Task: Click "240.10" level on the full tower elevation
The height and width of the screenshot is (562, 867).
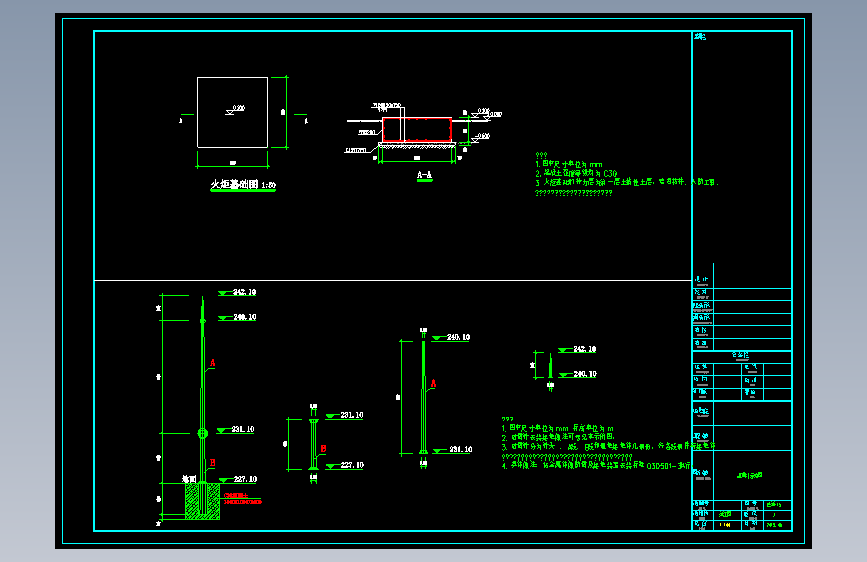Action: (x=244, y=317)
